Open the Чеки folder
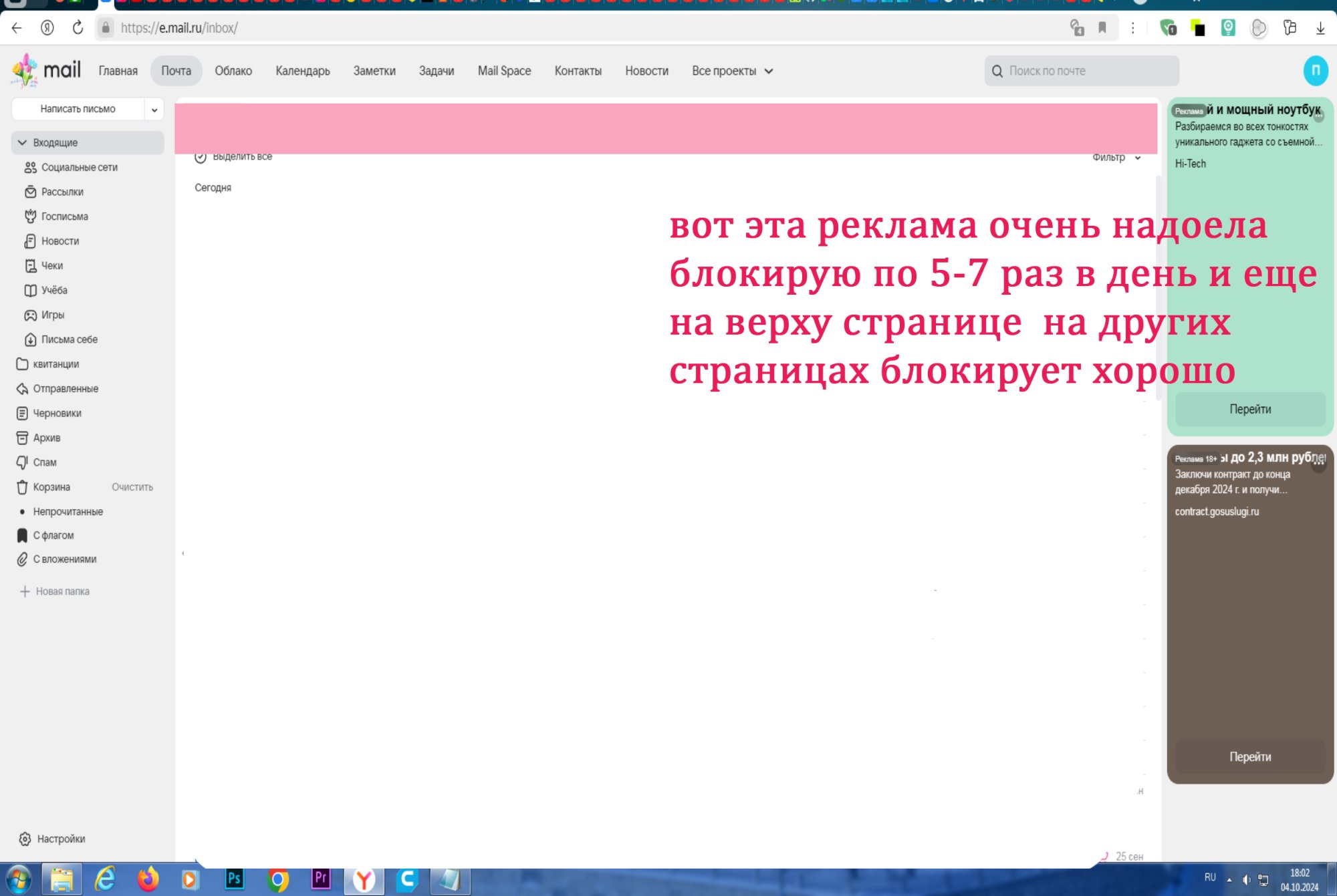The width and height of the screenshot is (1337, 896). [51, 265]
